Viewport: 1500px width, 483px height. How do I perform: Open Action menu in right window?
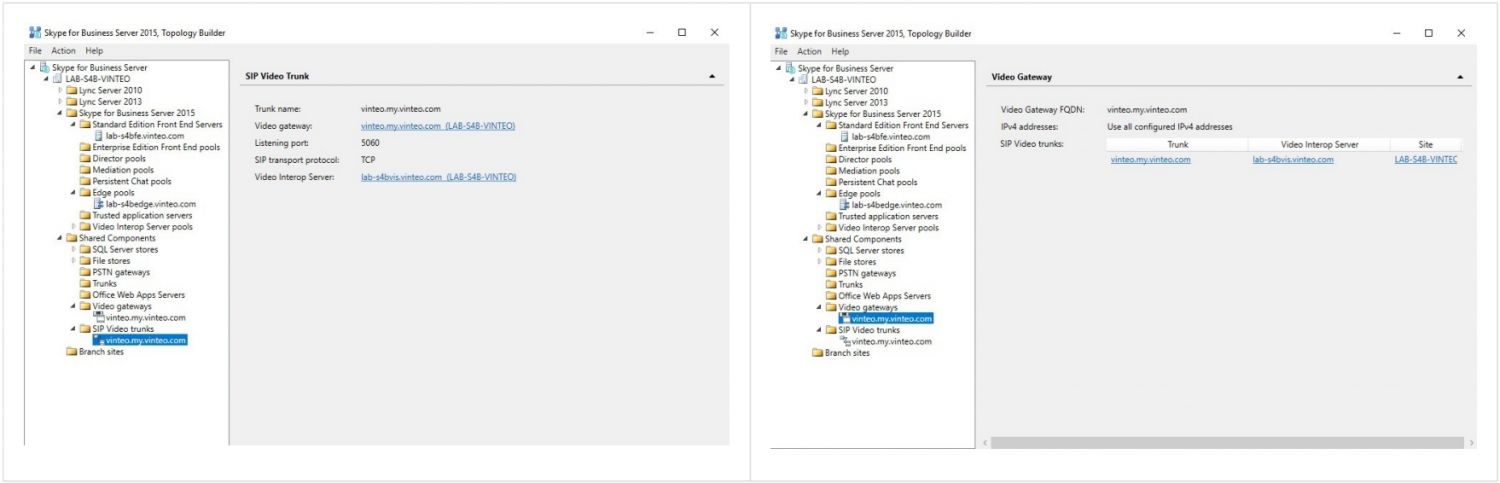pos(809,51)
